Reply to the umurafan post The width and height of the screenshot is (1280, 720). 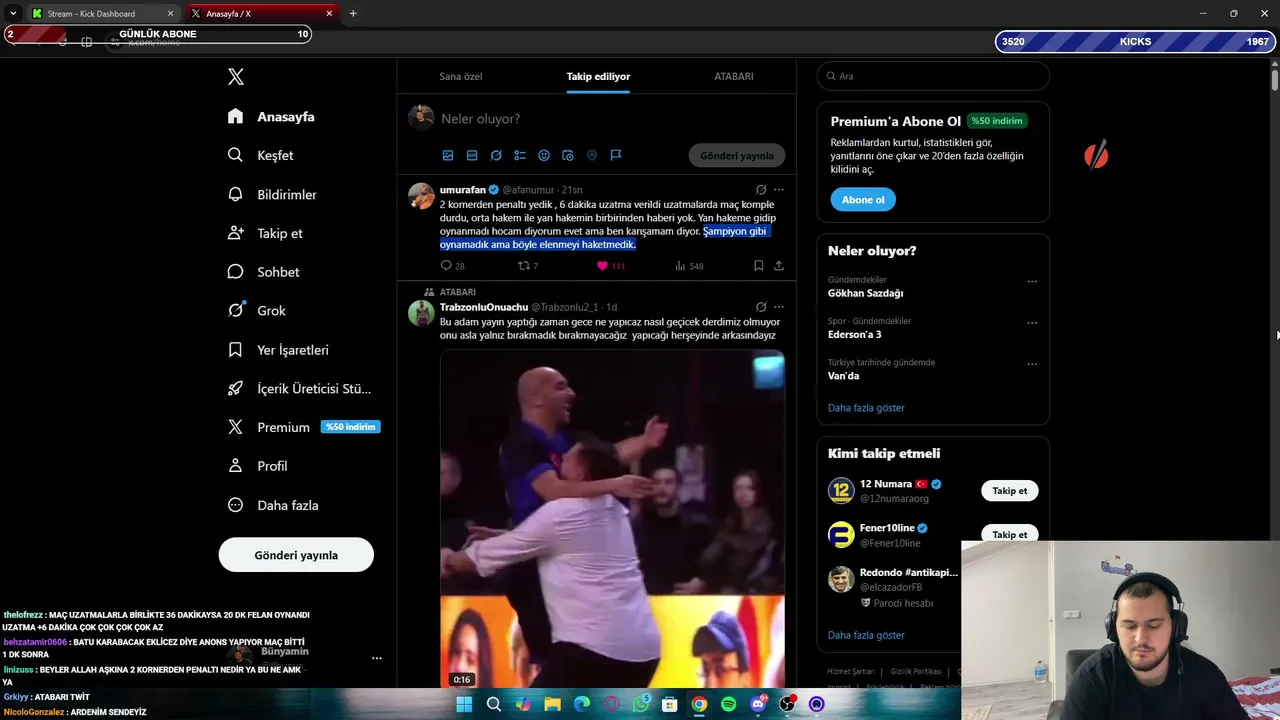click(452, 266)
